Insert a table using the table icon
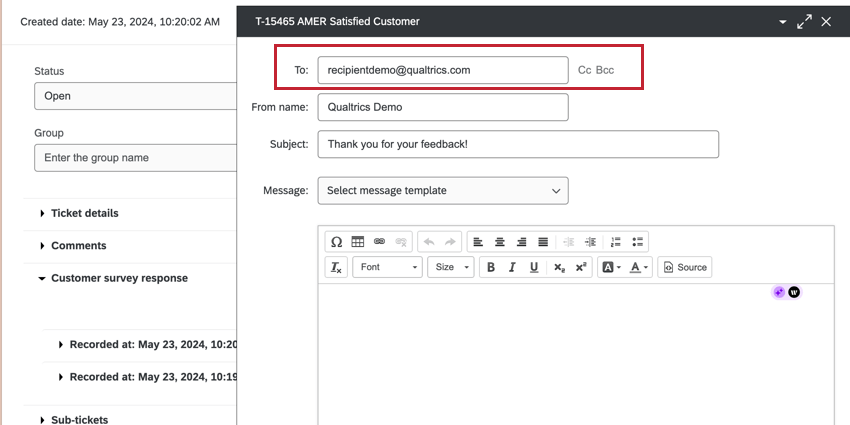Screen dimensions: 850x425 coord(358,242)
